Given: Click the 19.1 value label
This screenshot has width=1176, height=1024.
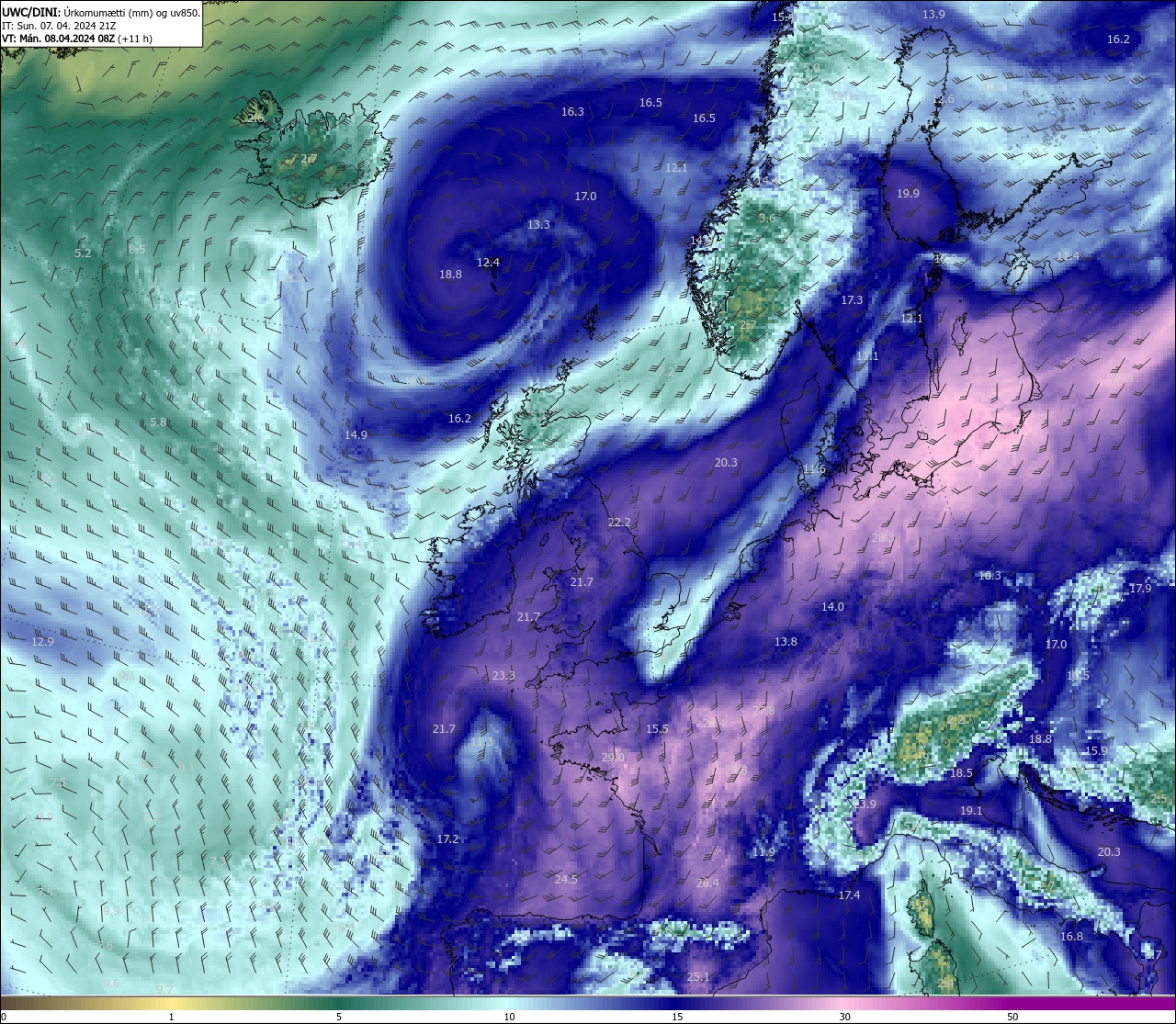Looking at the screenshot, I should [971, 810].
